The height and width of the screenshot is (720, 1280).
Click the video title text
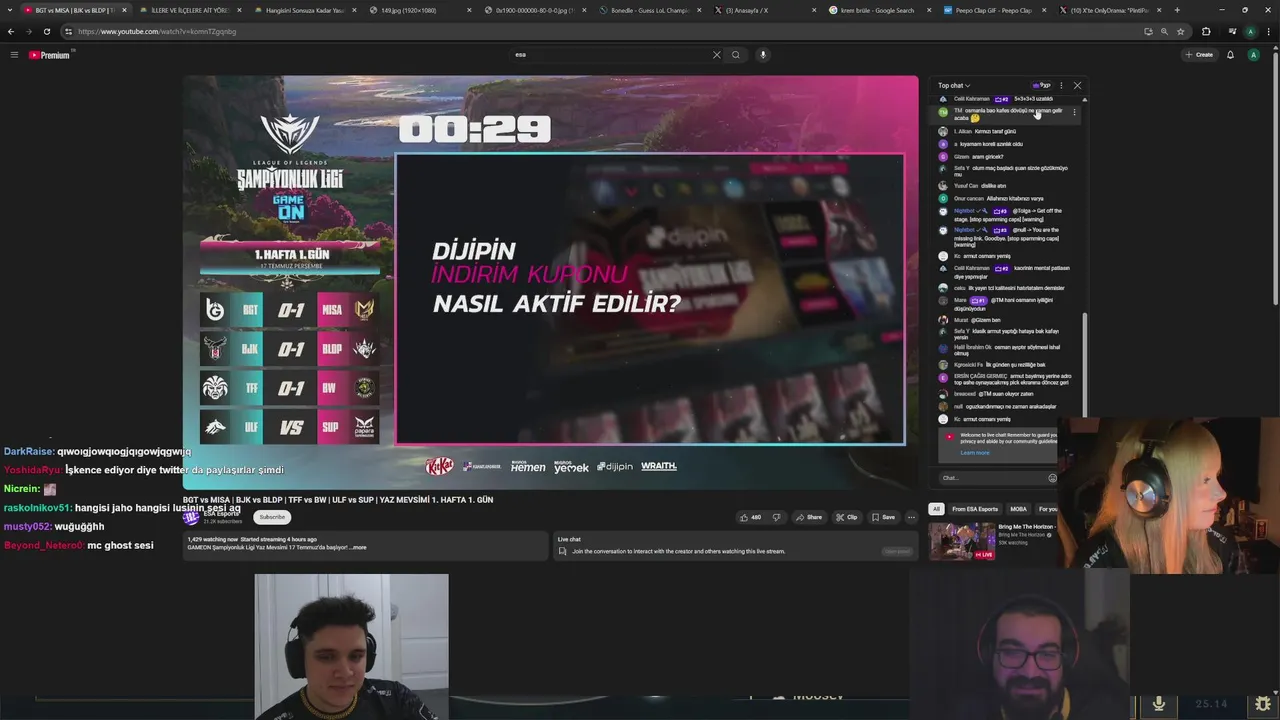tap(338, 500)
